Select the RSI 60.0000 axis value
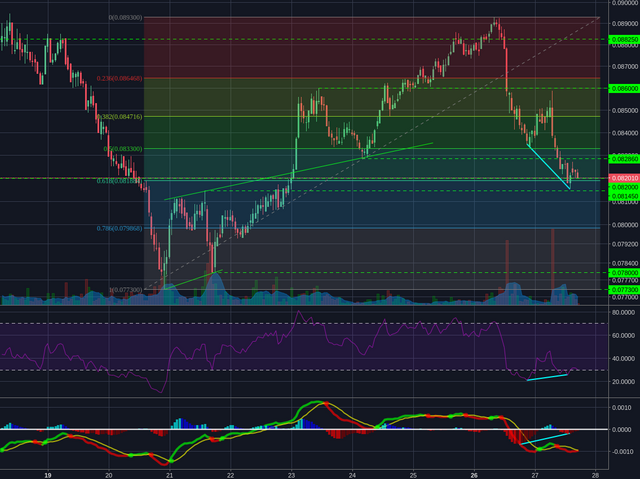 point(623,335)
